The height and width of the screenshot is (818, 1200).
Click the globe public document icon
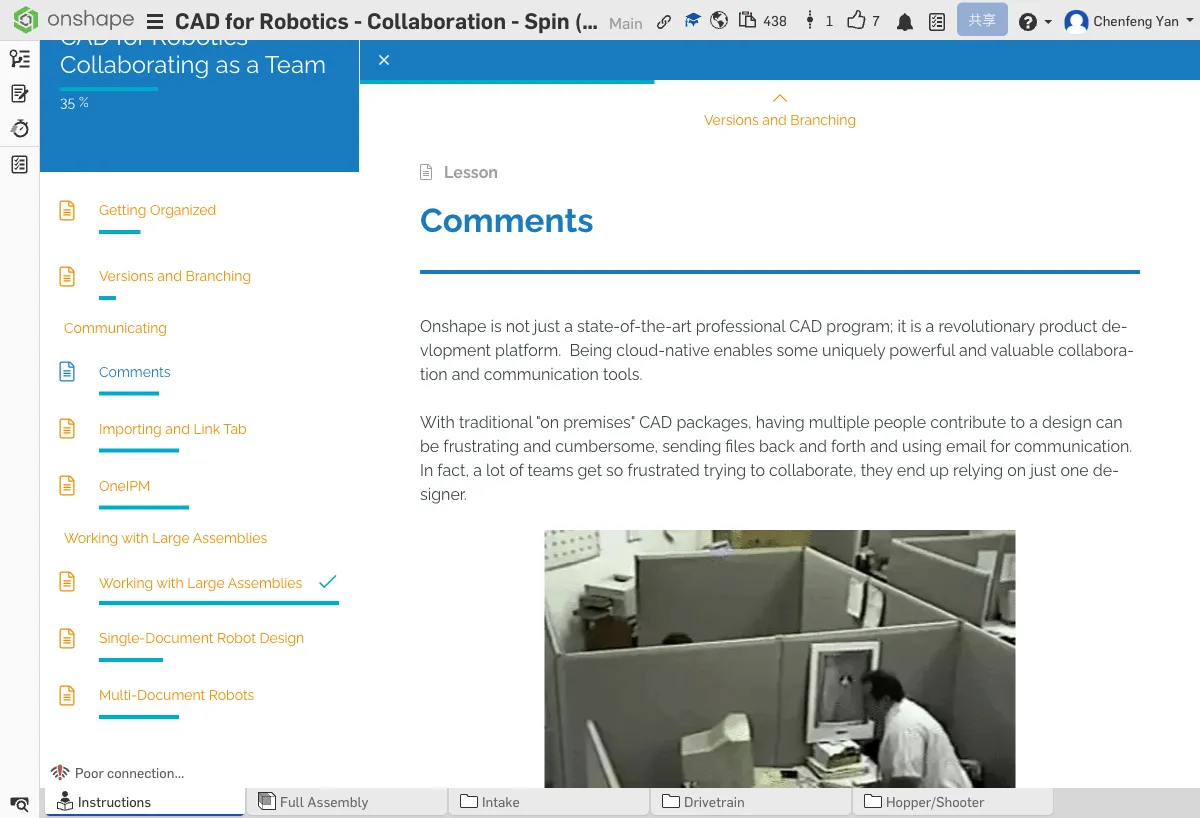tap(719, 21)
